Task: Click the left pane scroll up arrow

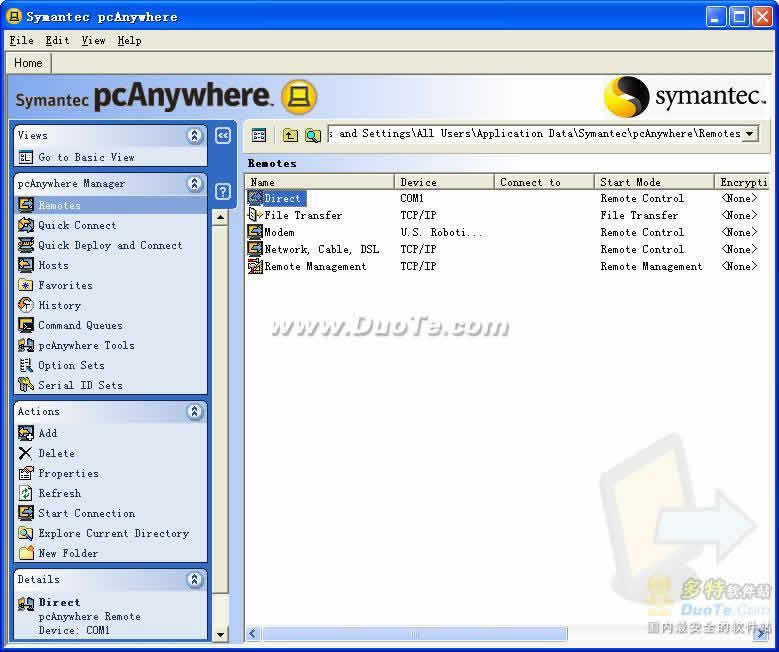Action: (x=220, y=217)
